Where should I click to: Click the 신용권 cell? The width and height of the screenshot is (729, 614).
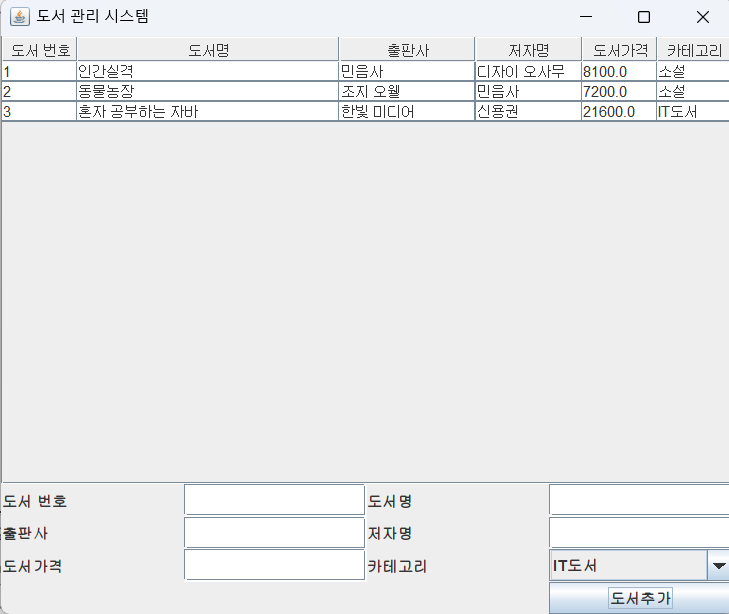coord(529,112)
